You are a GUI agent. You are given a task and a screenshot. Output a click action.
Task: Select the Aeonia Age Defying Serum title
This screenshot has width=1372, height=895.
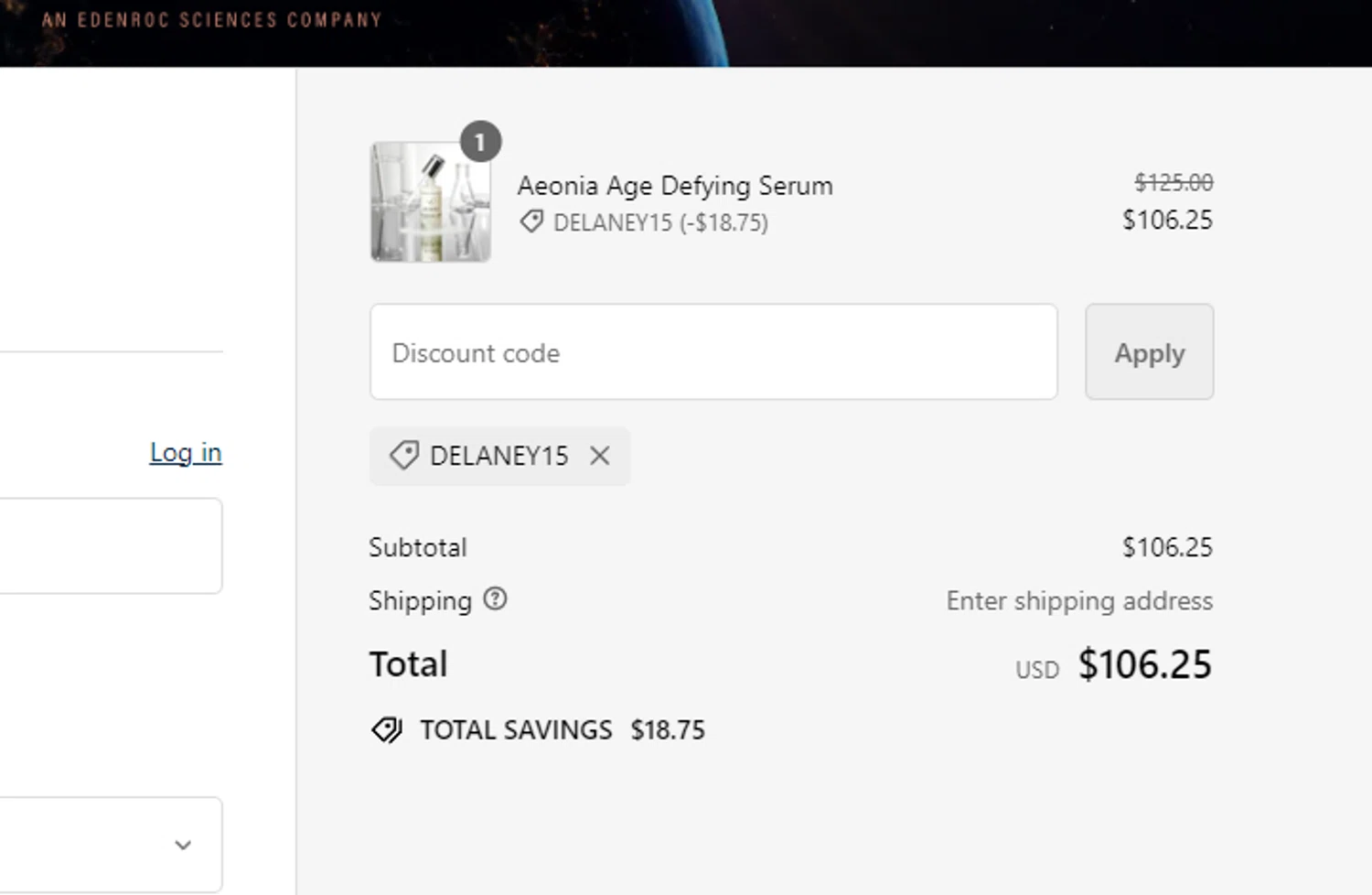tap(675, 186)
